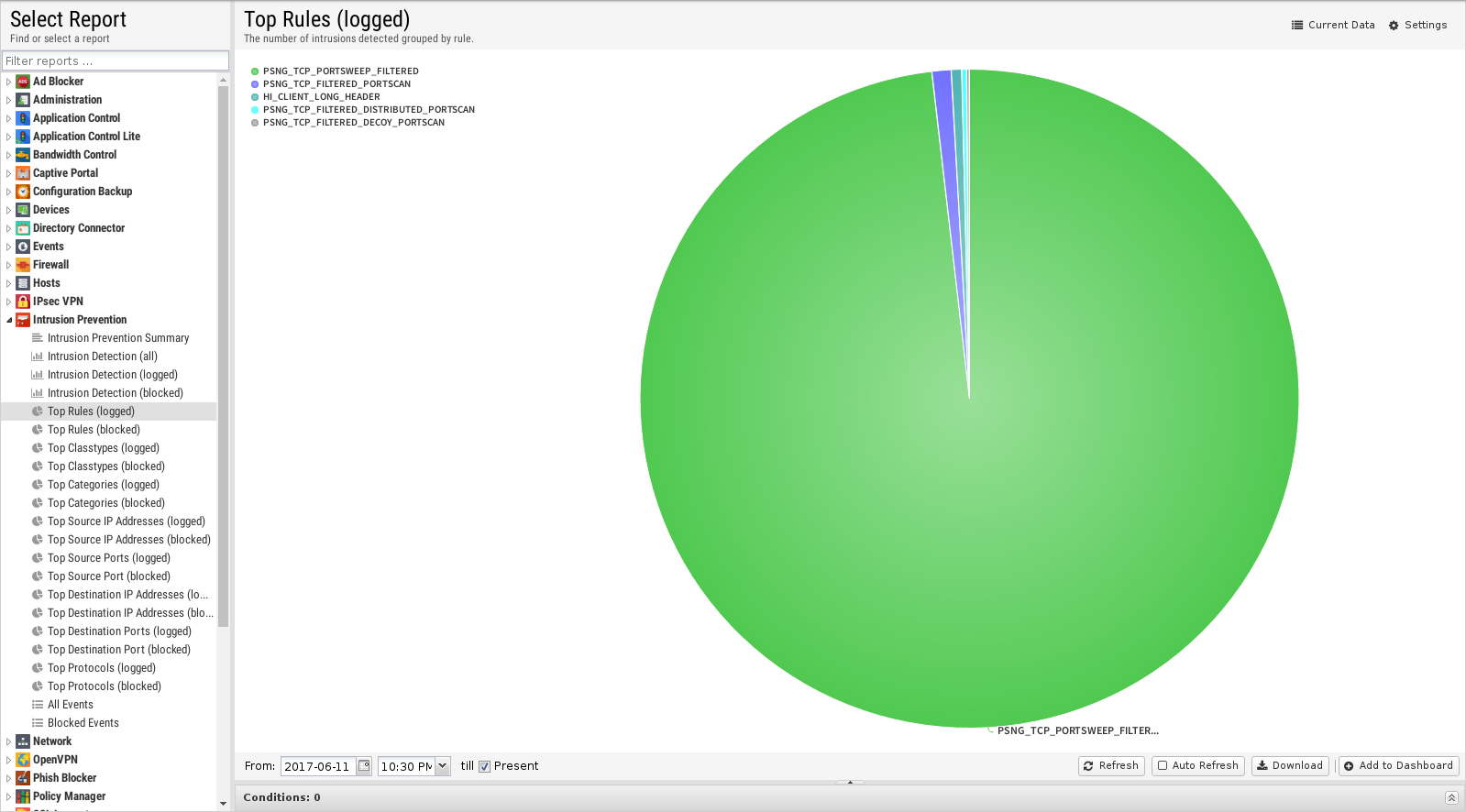Image resolution: width=1466 pixels, height=812 pixels.
Task: Click the IPsec VPN lock icon
Action: coord(23,302)
